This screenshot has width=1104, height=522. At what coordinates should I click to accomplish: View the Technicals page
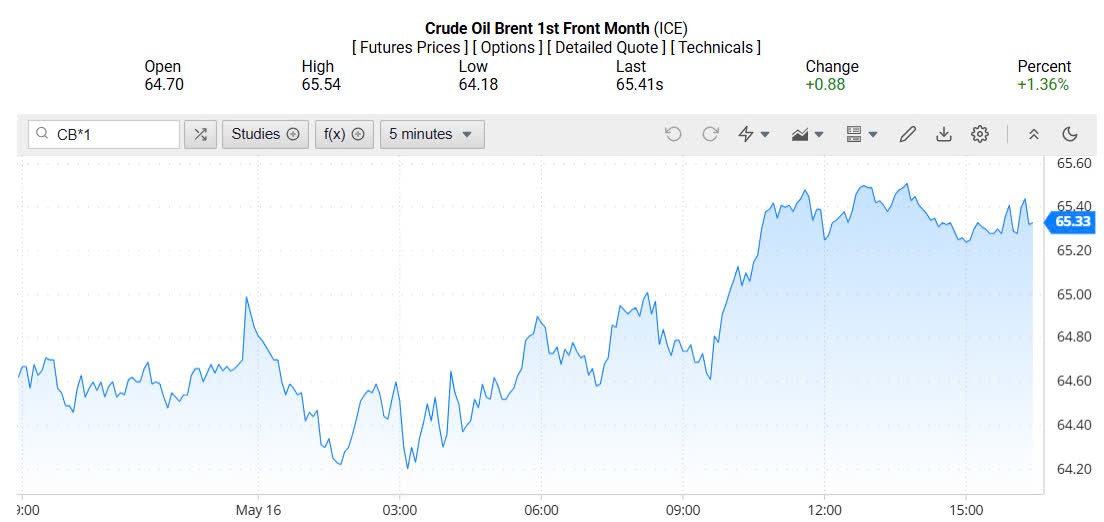715,47
